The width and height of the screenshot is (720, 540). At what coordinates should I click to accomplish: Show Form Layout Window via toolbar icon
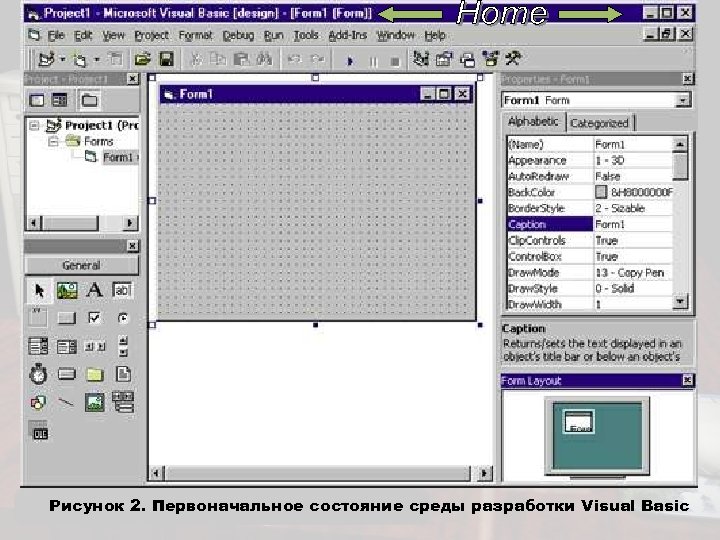pyautogui.click(x=467, y=60)
